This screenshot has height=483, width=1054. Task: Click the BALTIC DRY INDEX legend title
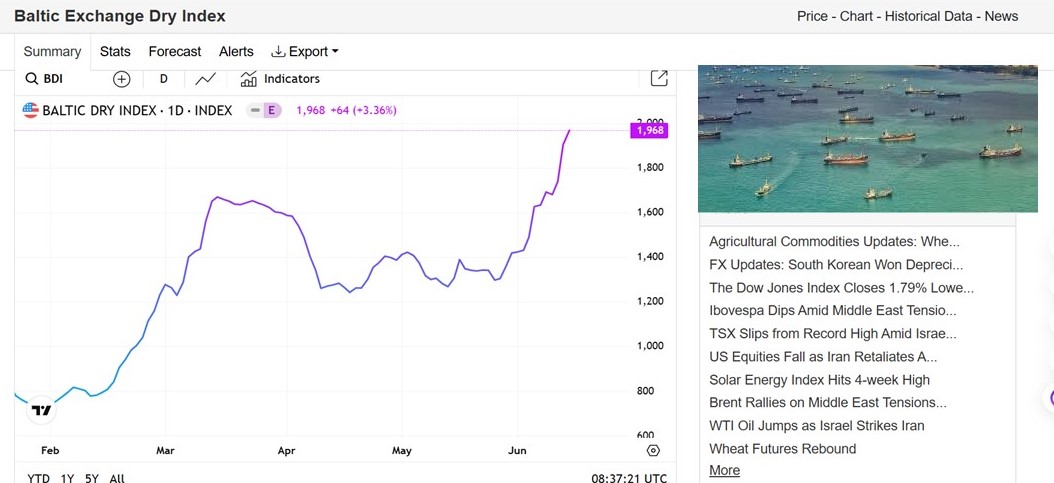coord(137,110)
